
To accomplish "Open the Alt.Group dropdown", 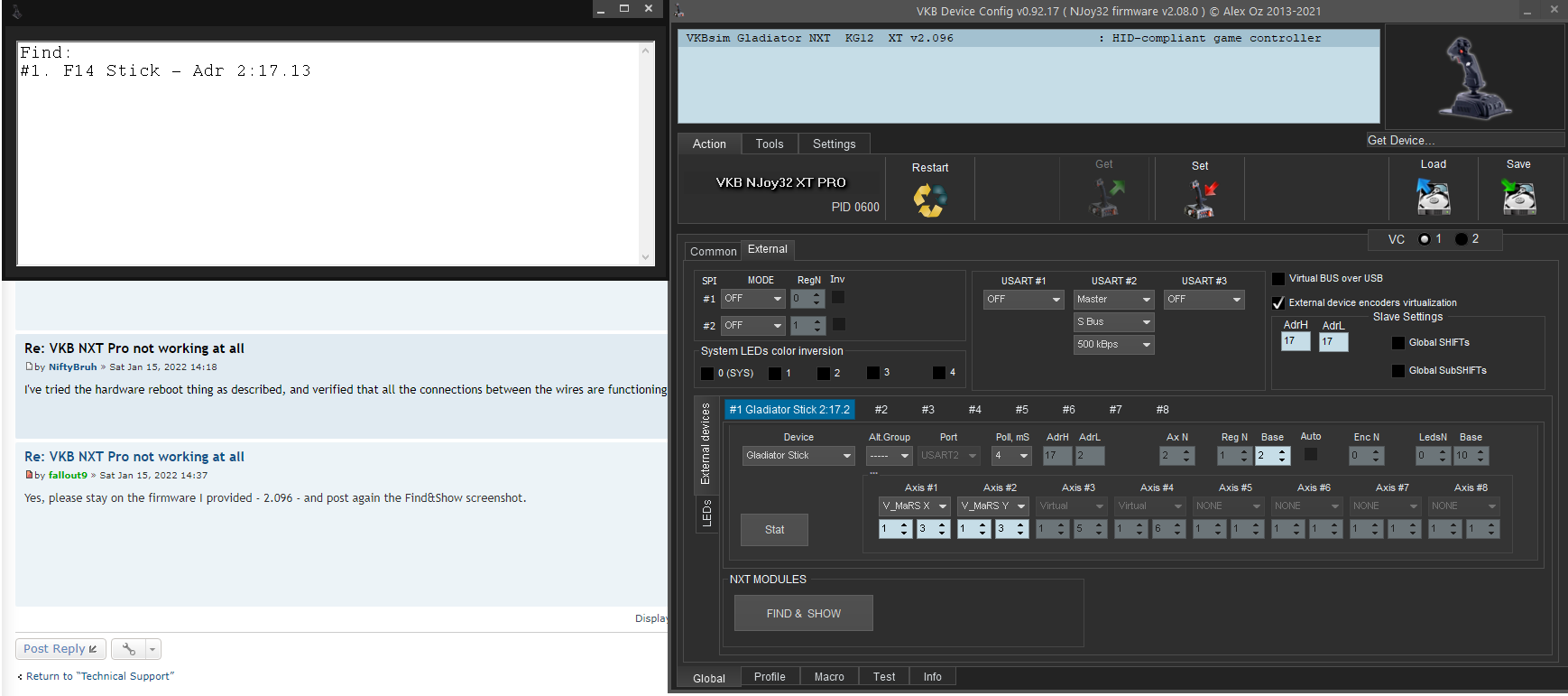I will coord(890,456).
